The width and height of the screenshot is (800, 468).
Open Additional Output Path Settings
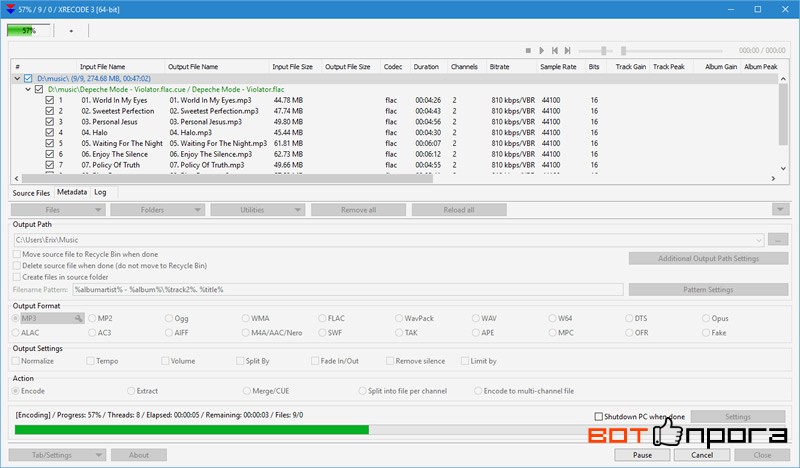[708, 258]
